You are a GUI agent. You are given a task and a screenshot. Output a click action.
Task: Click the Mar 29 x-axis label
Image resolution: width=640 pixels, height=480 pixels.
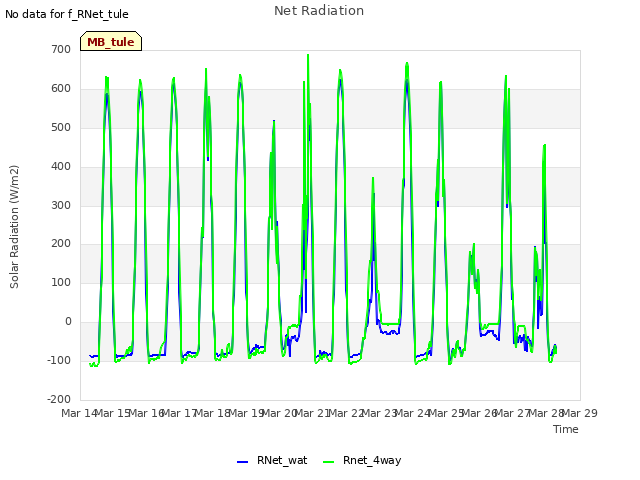(580, 413)
